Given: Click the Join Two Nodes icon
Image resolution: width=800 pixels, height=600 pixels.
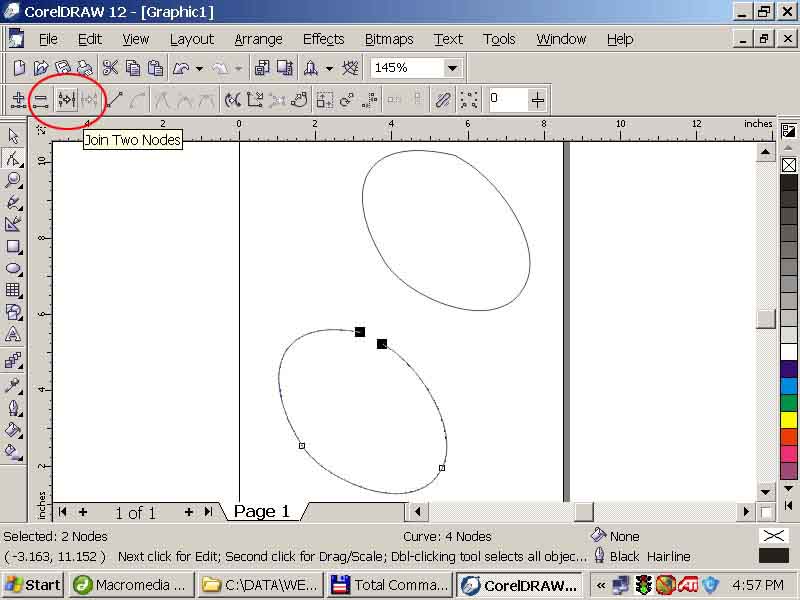Looking at the screenshot, I should coord(67,100).
